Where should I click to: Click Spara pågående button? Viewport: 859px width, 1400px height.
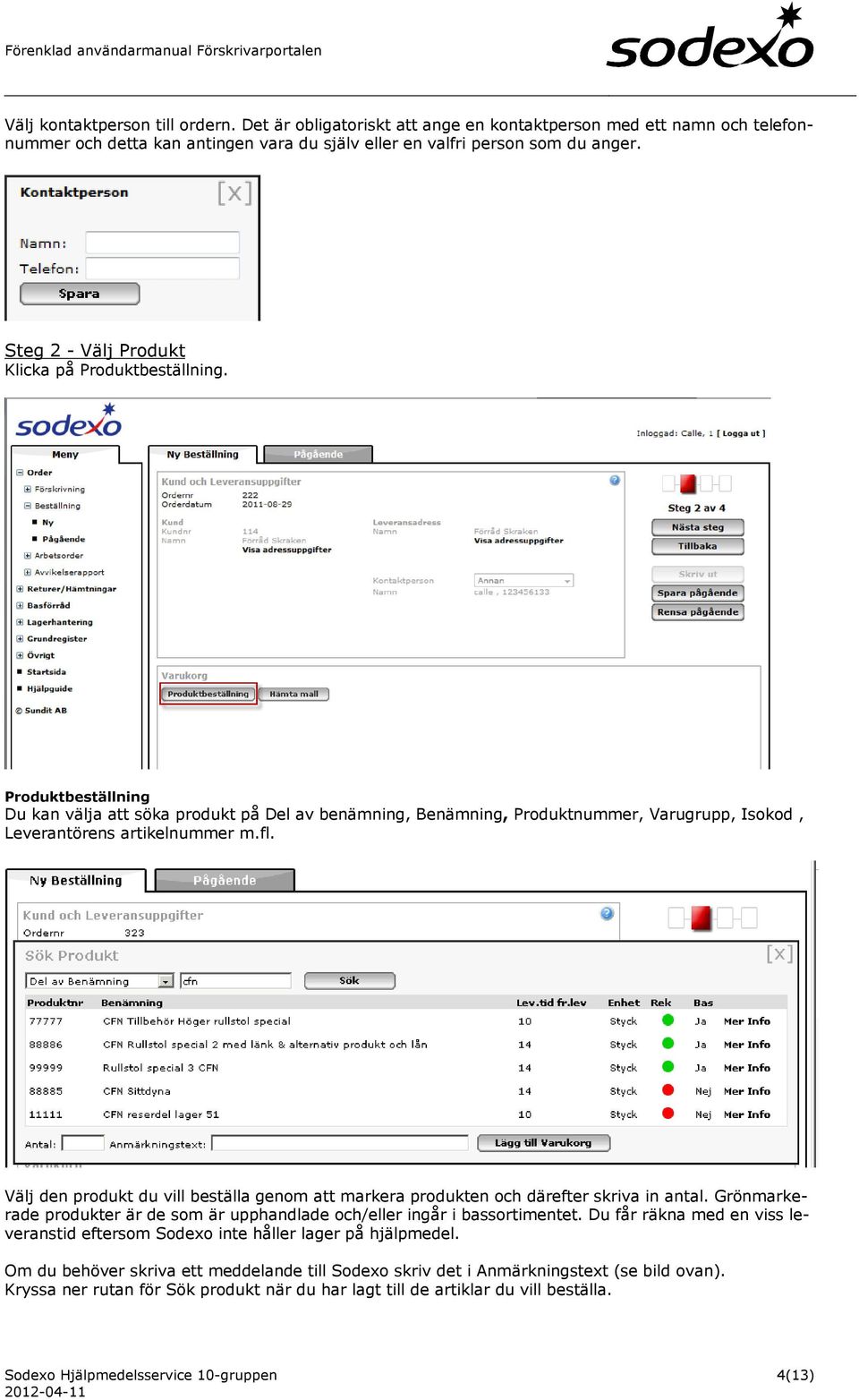click(x=698, y=593)
